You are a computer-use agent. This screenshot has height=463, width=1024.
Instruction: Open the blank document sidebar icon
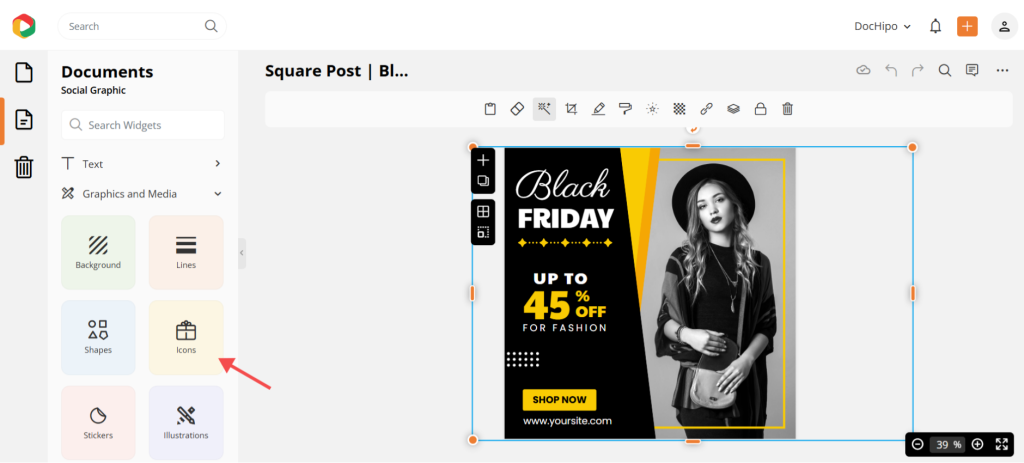[24, 72]
